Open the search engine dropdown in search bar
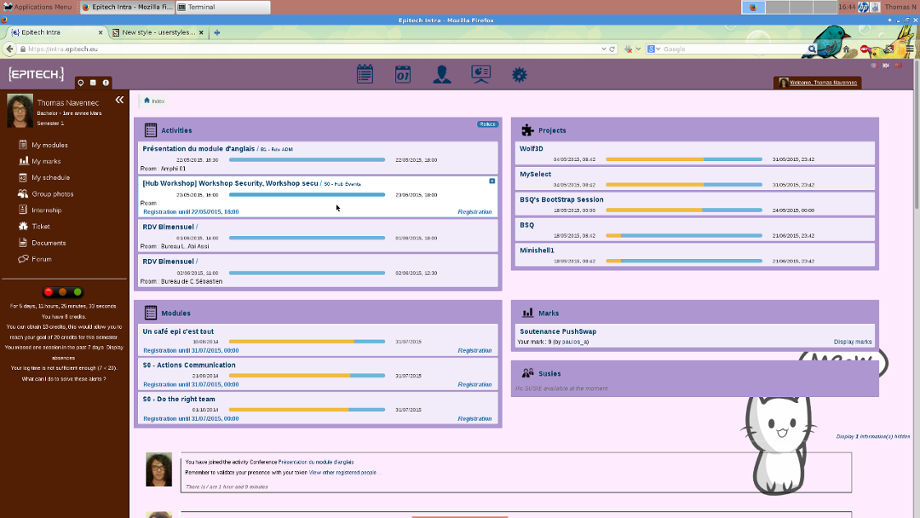This screenshot has width=920, height=518. tap(653, 48)
